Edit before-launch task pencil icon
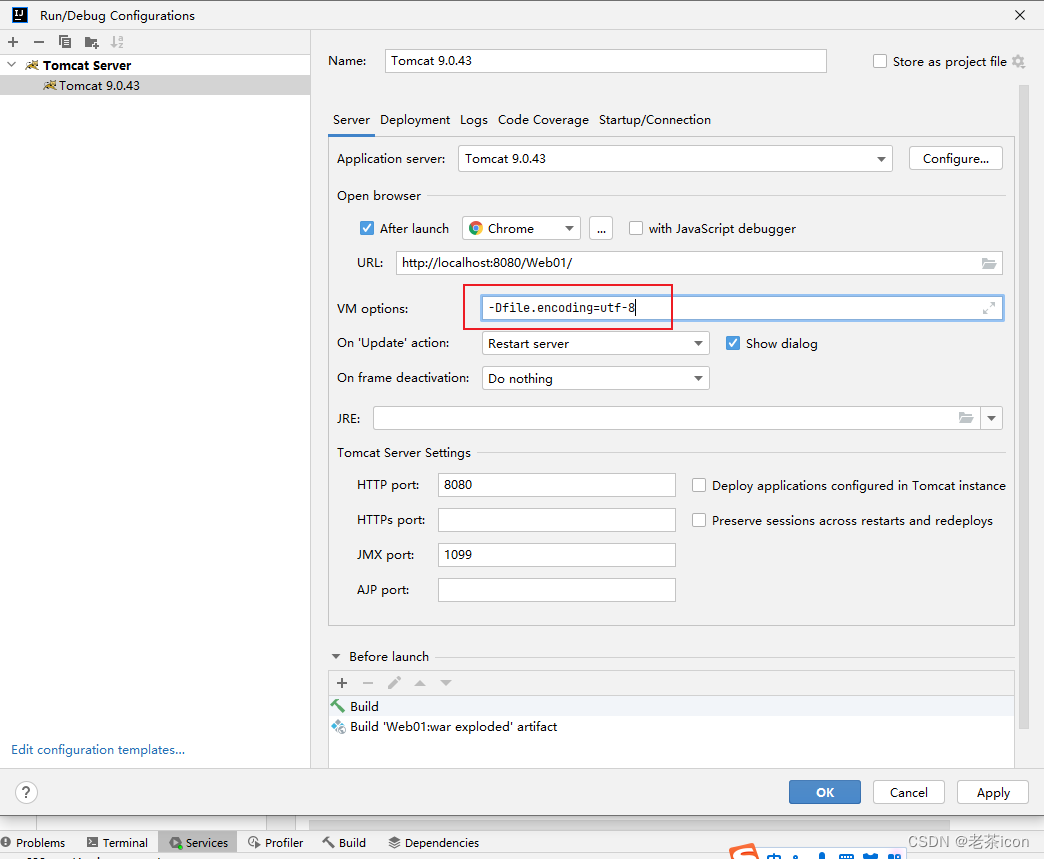 (394, 683)
